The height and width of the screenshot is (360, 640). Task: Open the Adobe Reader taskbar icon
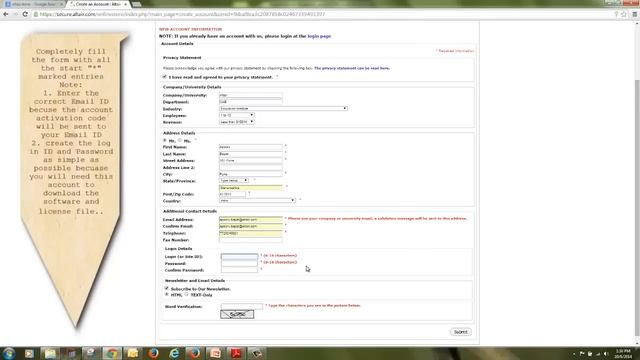236,353
